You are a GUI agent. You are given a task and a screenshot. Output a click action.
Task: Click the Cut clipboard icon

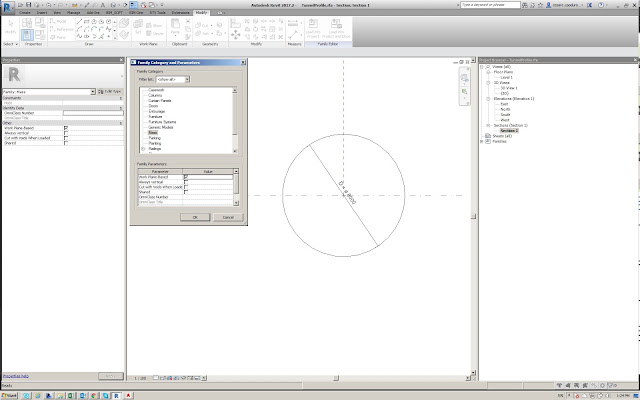[x=188, y=21]
